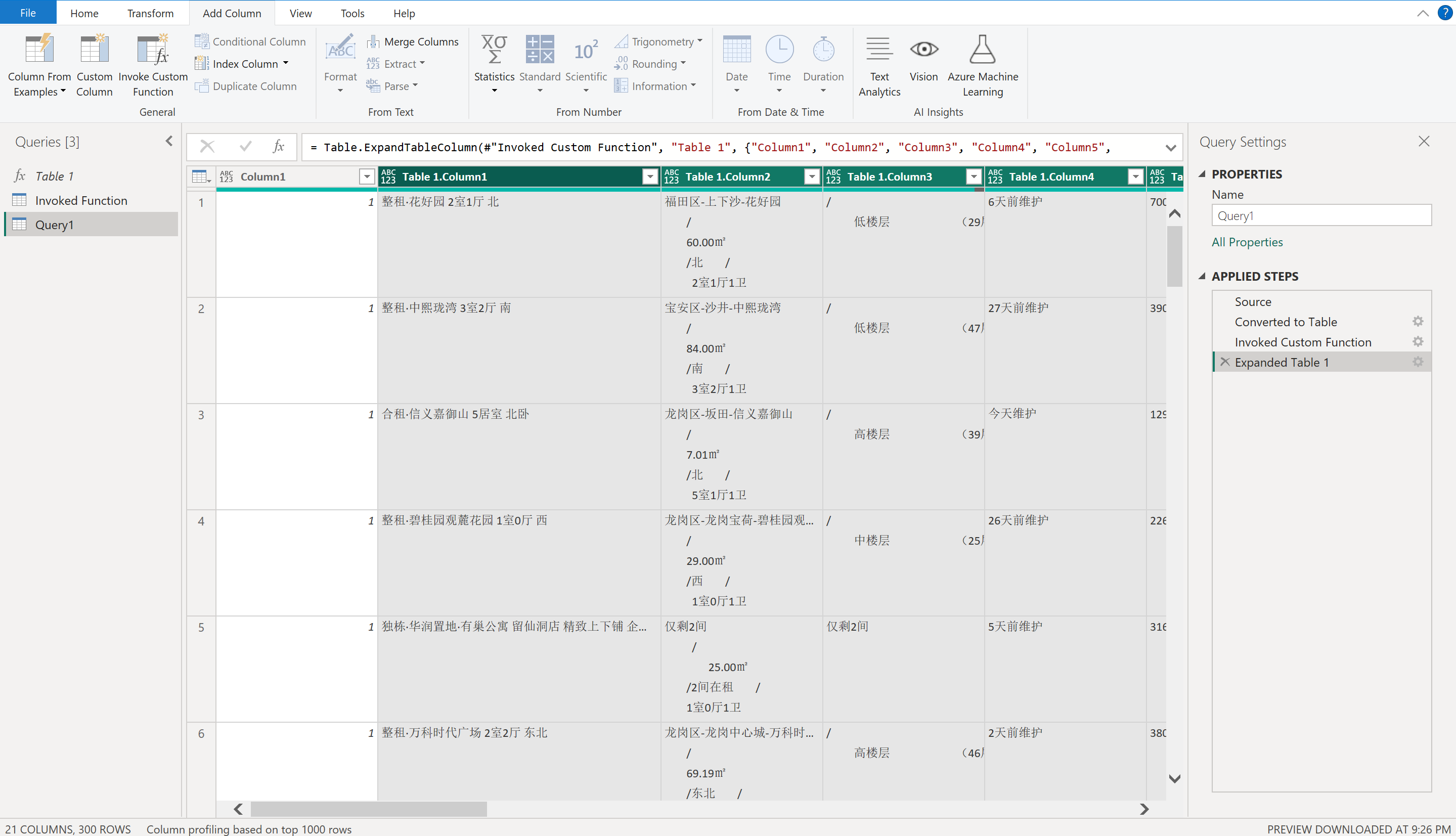Open Text Analytics AI insight
1456x836 pixels.
click(x=878, y=51)
